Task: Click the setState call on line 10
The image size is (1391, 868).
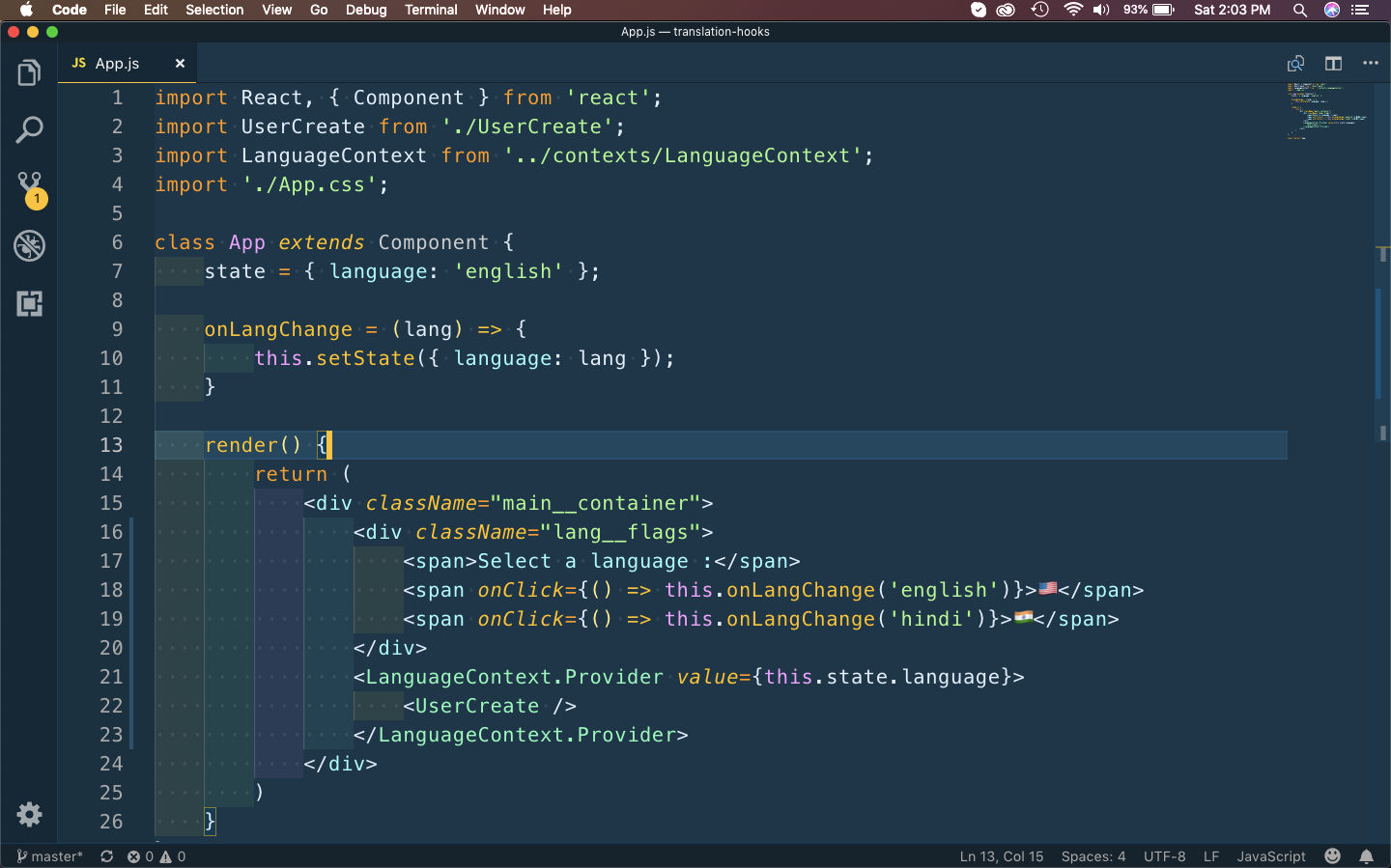Action: [x=365, y=358]
